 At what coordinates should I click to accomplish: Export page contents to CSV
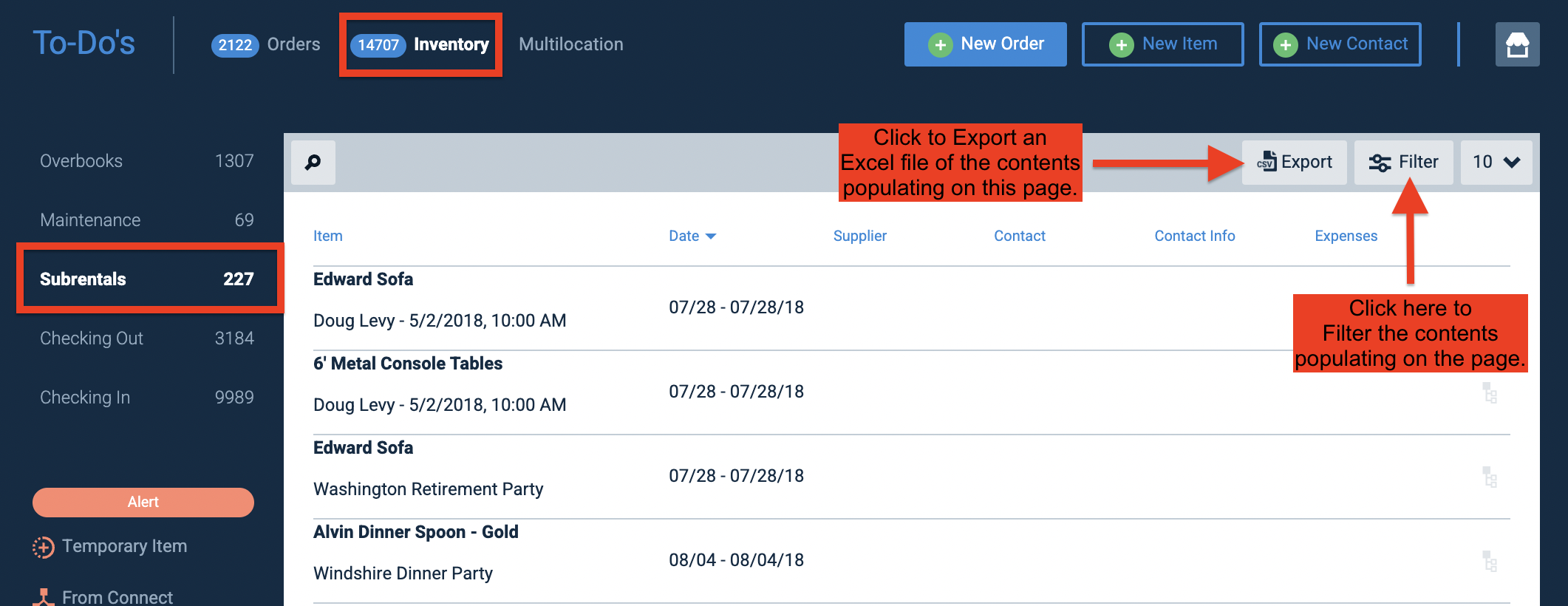(x=1295, y=162)
